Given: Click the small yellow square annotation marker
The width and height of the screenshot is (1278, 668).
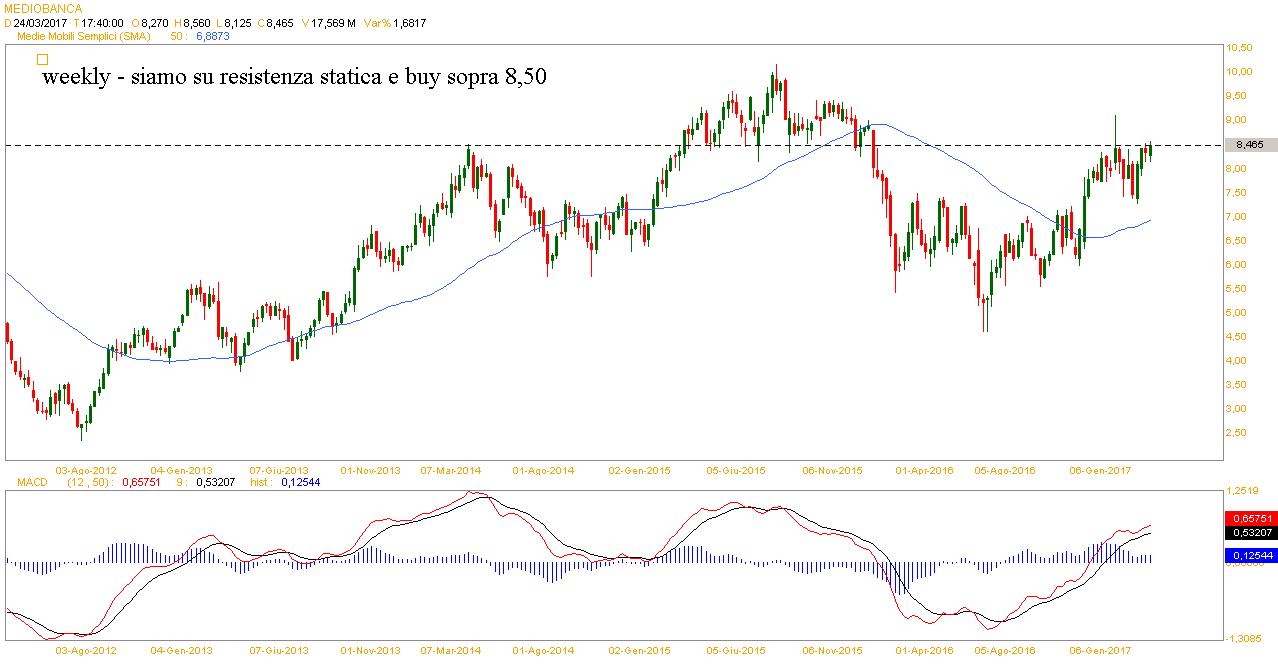Looking at the screenshot, I should click(x=42, y=59).
